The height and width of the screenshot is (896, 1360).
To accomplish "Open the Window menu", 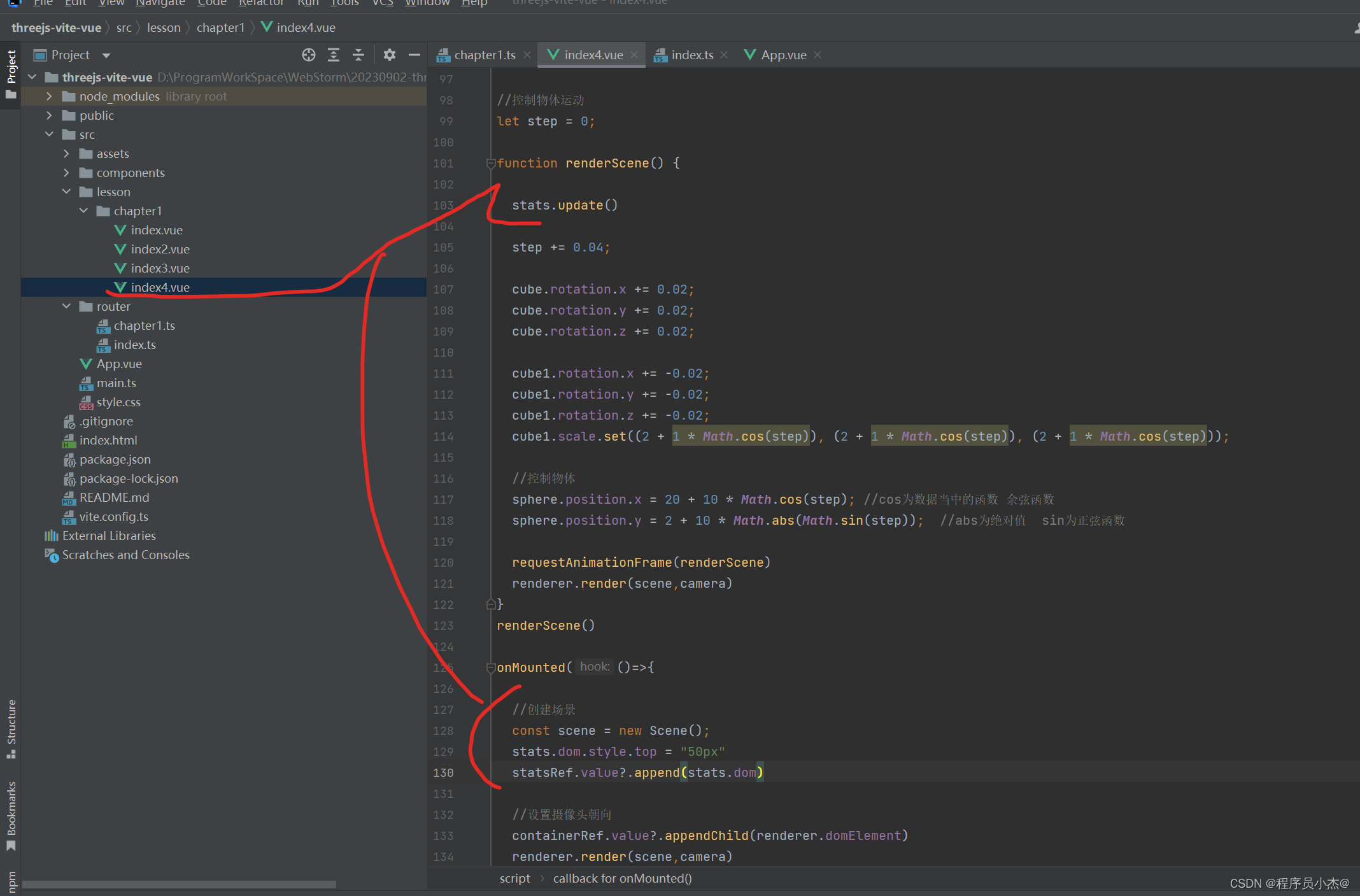I will click(x=427, y=3).
